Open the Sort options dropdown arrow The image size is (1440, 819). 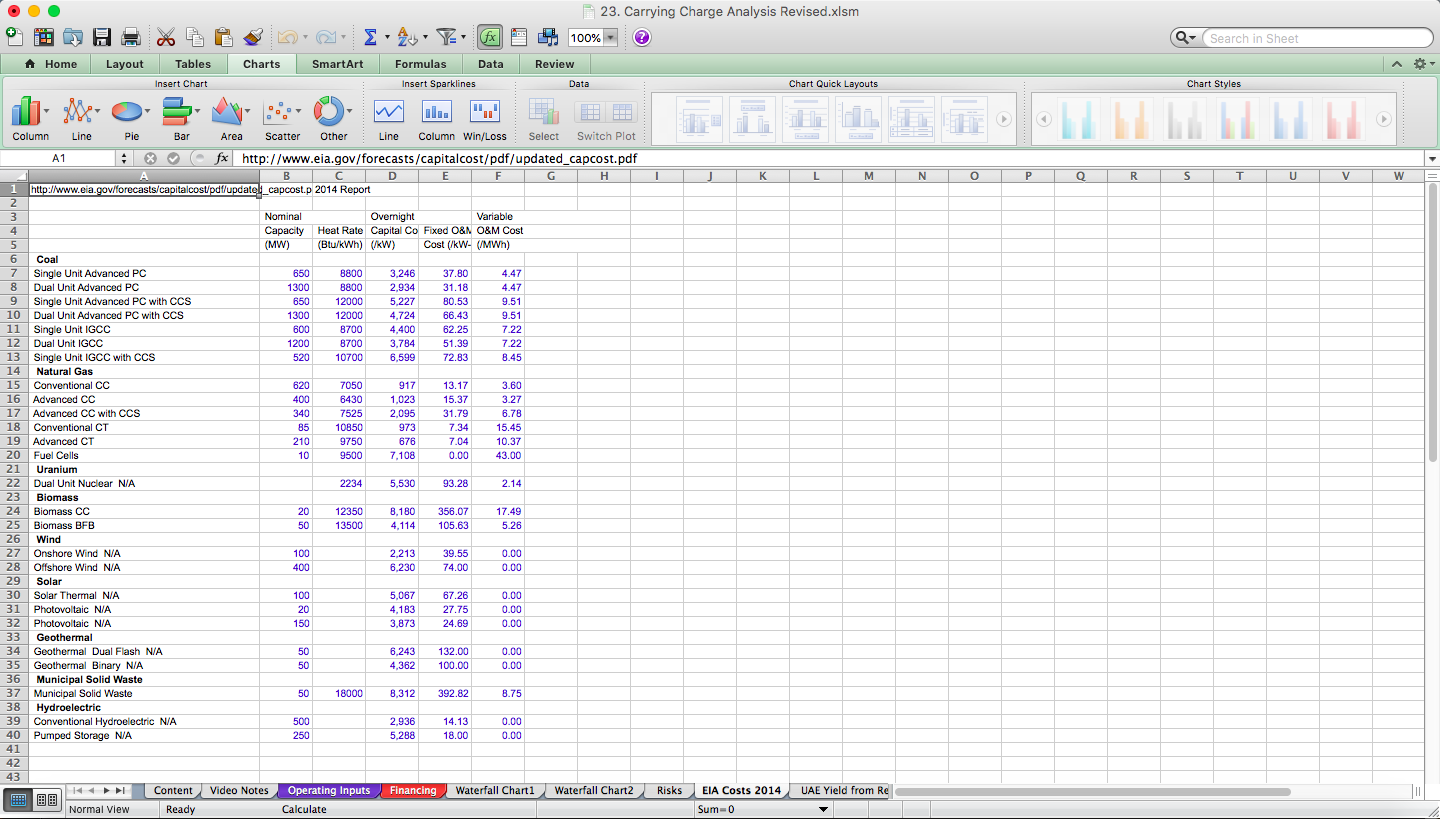tap(425, 38)
